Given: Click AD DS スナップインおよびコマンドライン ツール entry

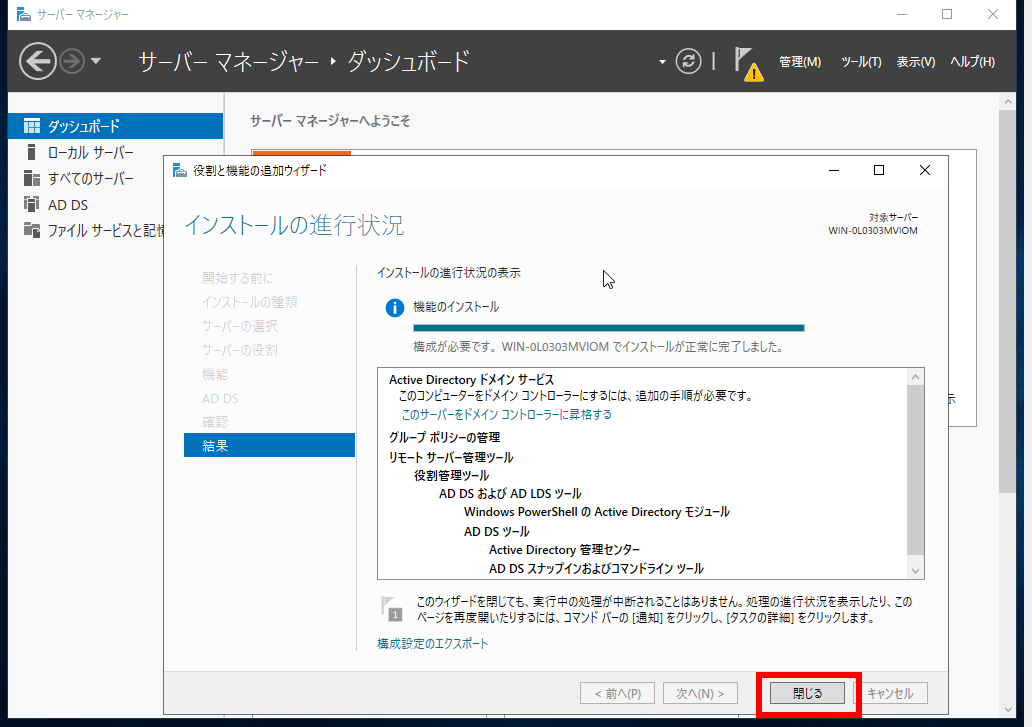Looking at the screenshot, I should [x=596, y=568].
